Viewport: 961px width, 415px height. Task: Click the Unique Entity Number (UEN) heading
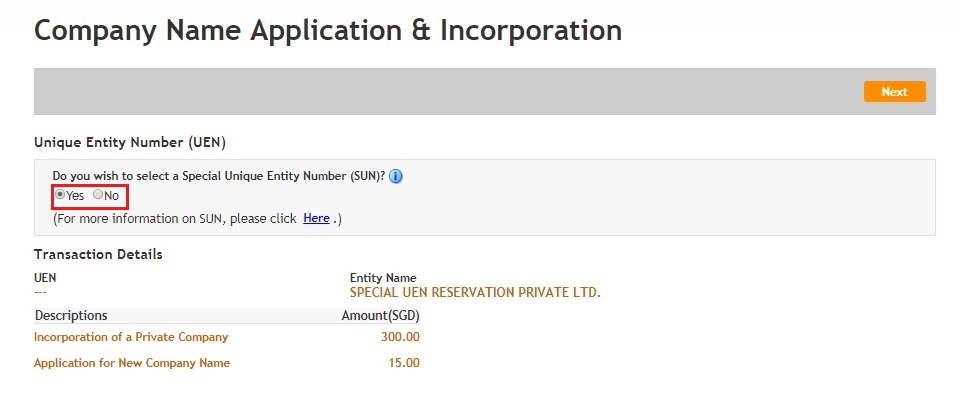pos(130,142)
